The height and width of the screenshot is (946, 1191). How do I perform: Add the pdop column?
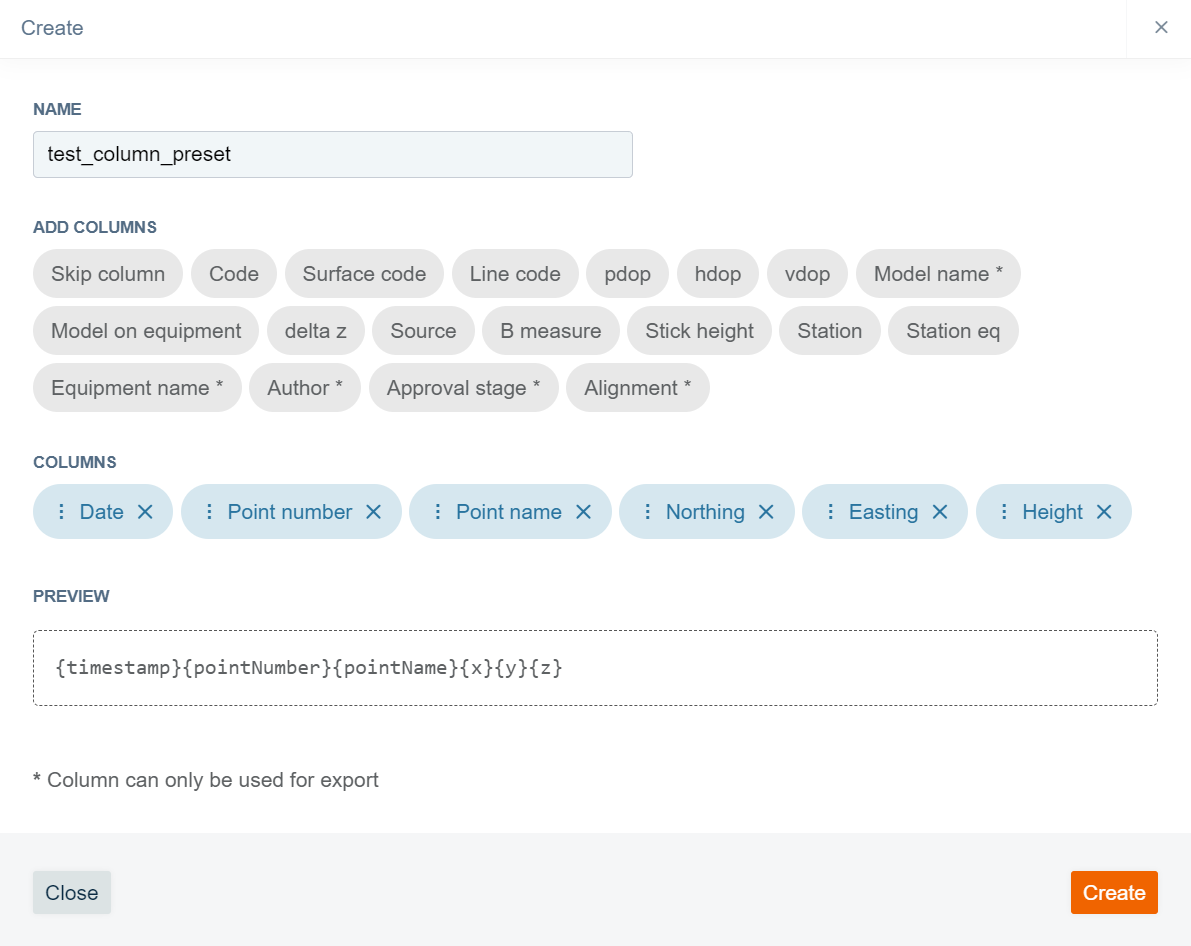[627, 274]
